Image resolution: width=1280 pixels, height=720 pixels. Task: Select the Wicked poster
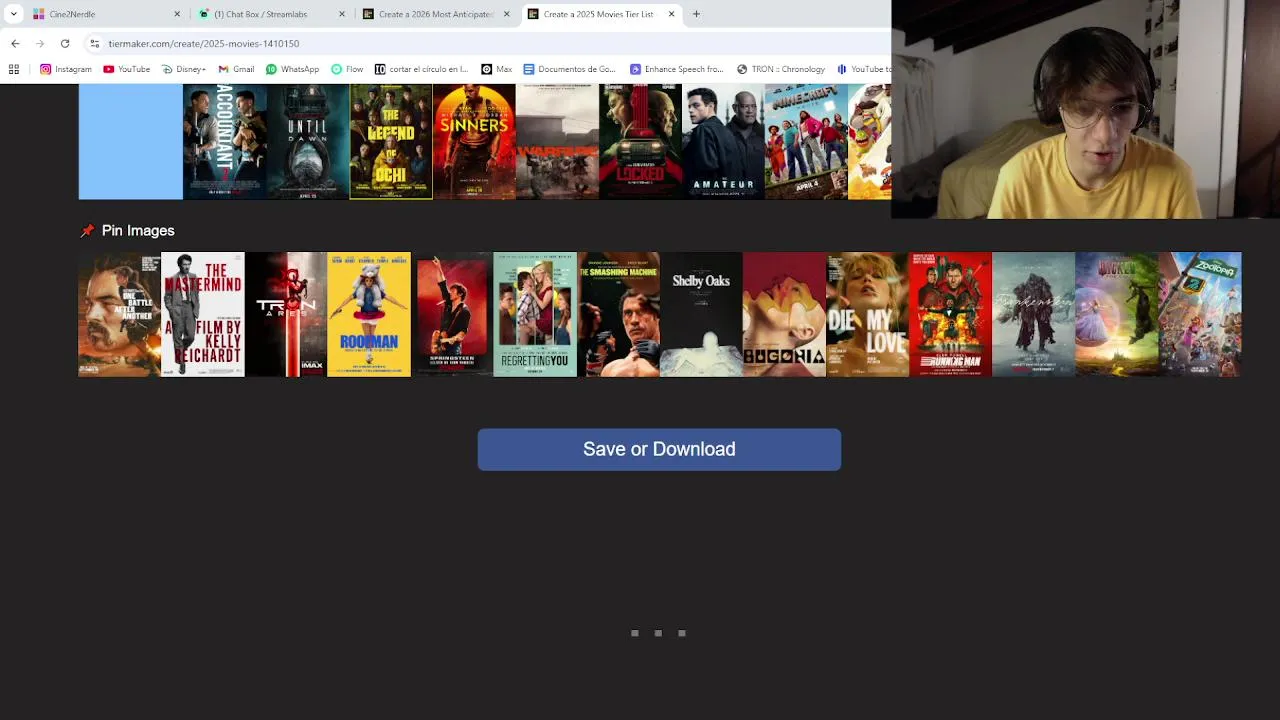click(1116, 314)
